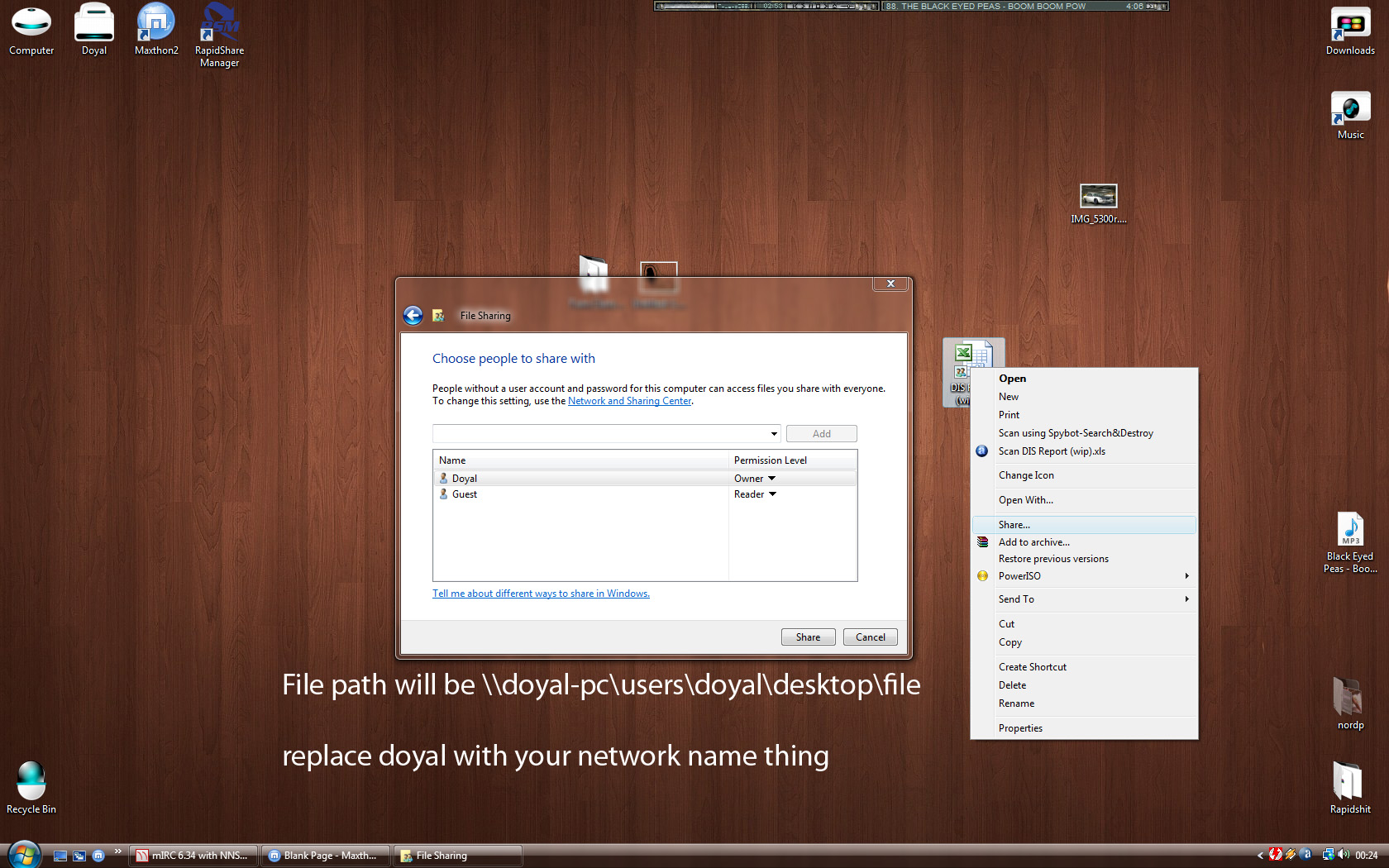Screen dimensions: 1389x868
Task: Click the Windows Start orb
Action: coord(24,855)
